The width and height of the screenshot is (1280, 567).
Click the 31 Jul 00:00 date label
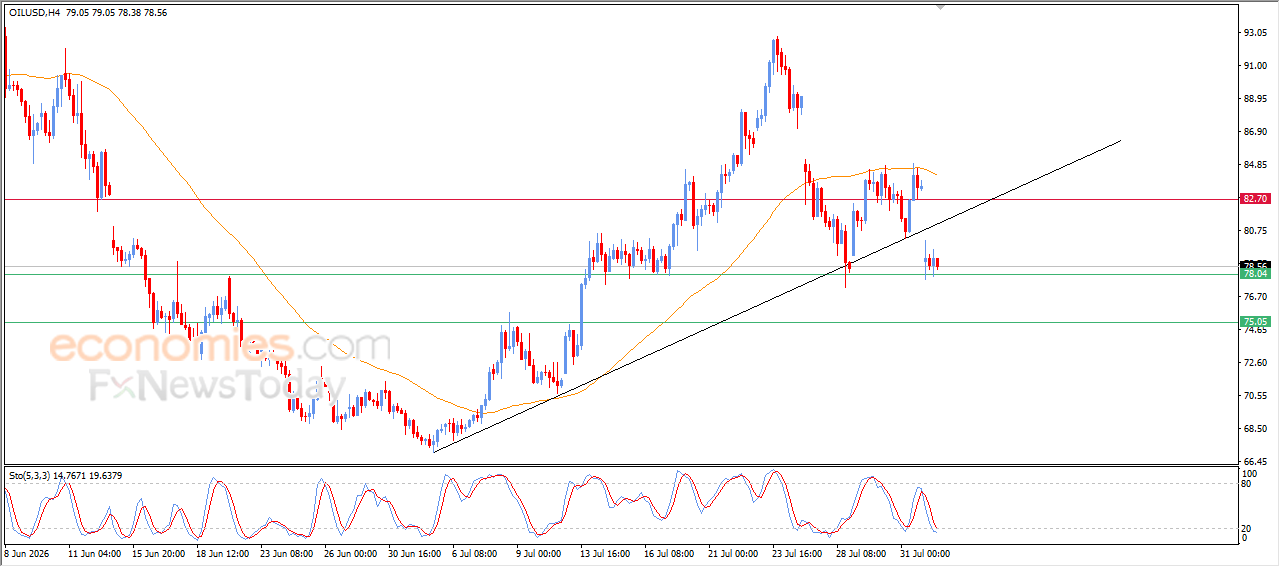click(924, 553)
